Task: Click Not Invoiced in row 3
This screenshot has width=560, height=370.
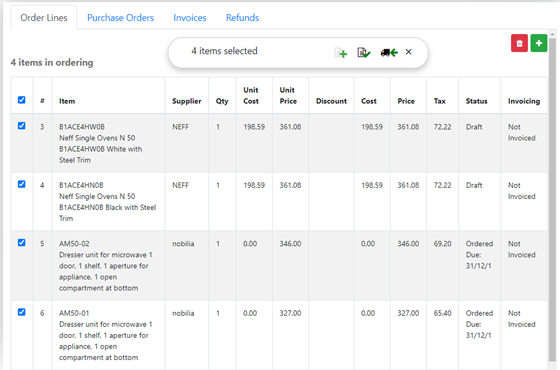Action: tap(522, 132)
